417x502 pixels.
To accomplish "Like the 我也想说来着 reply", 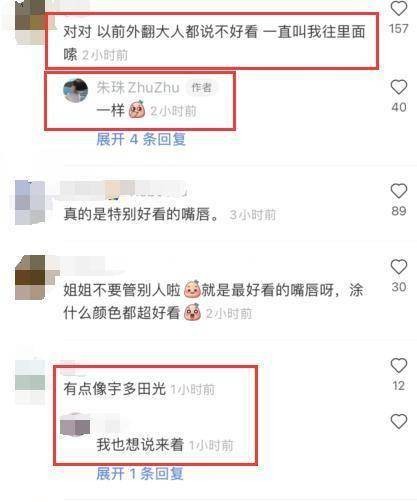I will click(x=399, y=421).
